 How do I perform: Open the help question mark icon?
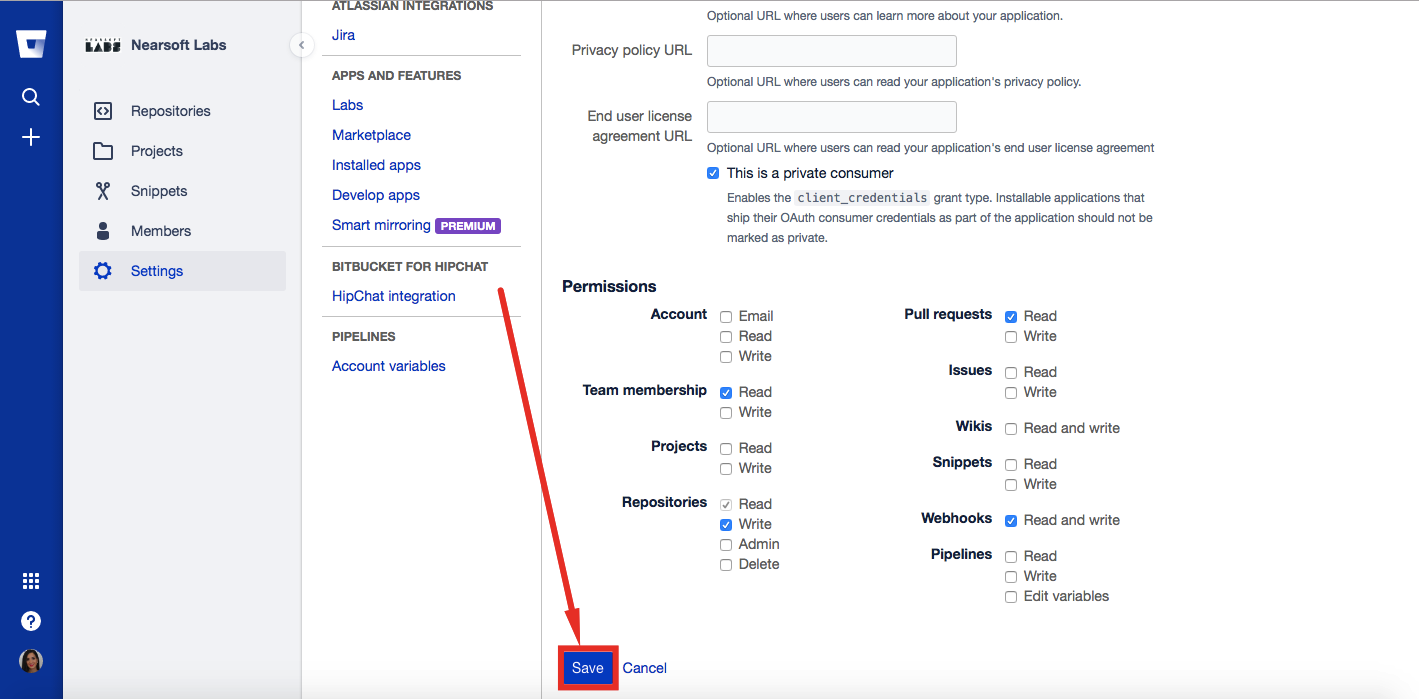(x=31, y=621)
